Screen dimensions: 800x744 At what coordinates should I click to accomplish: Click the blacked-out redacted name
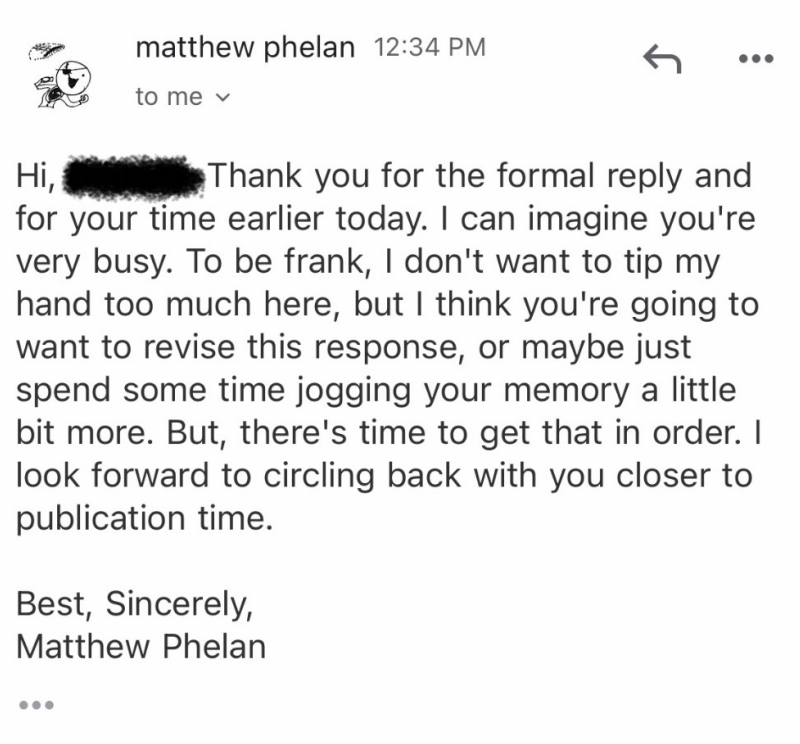click(x=136, y=178)
